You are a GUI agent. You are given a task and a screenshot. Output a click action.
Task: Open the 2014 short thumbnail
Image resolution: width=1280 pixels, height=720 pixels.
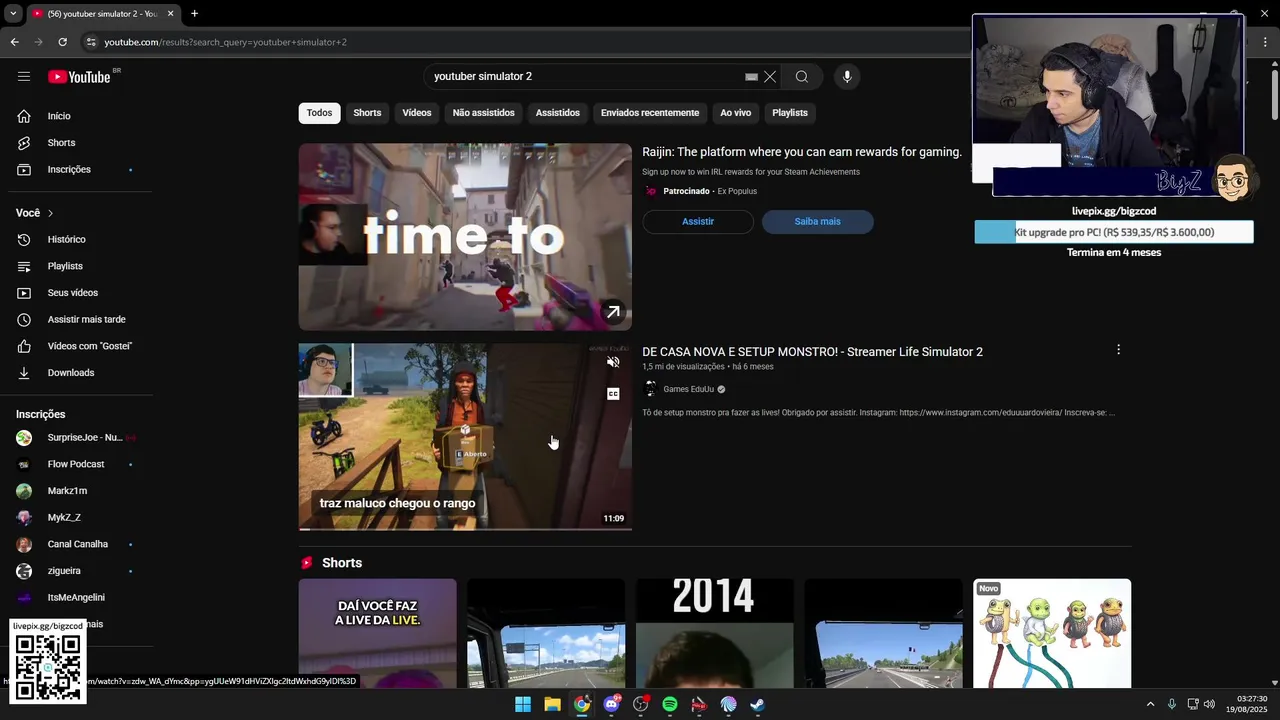click(x=714, y=633)
